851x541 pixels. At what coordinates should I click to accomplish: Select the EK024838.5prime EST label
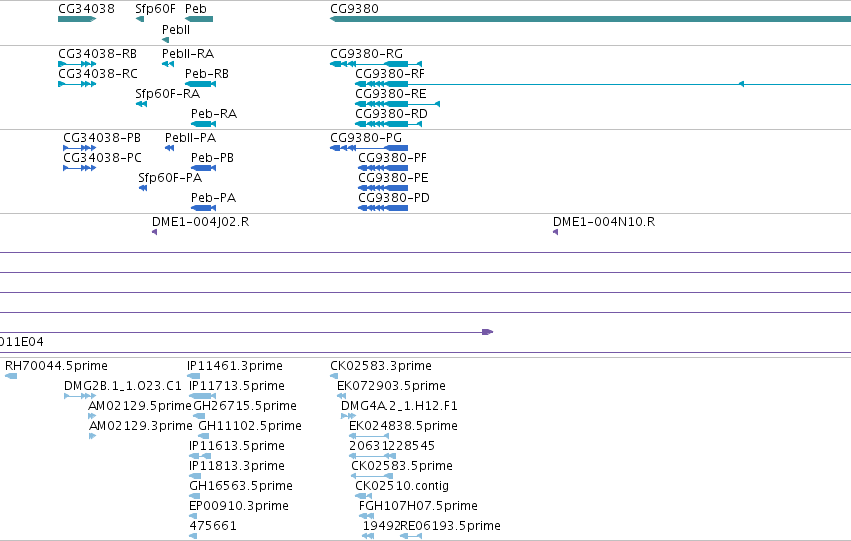403,426
